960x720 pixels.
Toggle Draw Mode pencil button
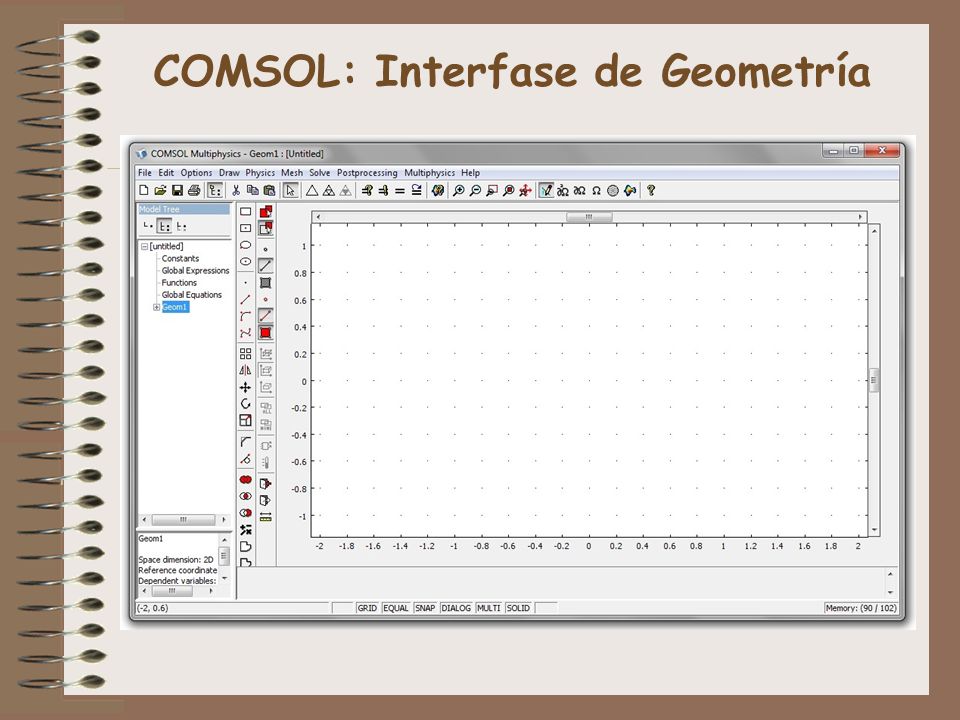click(x=546, y=190)
